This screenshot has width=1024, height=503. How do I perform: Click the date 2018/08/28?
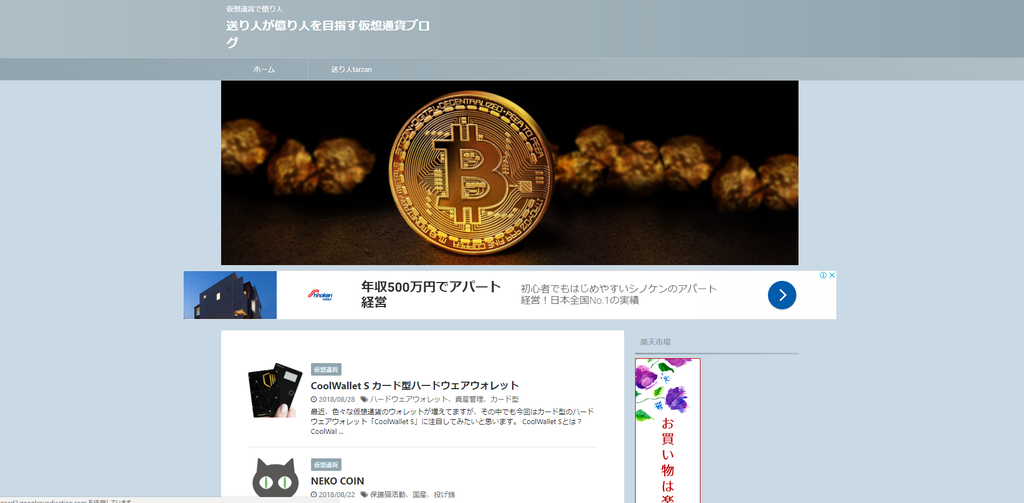(x=336, y=399)
